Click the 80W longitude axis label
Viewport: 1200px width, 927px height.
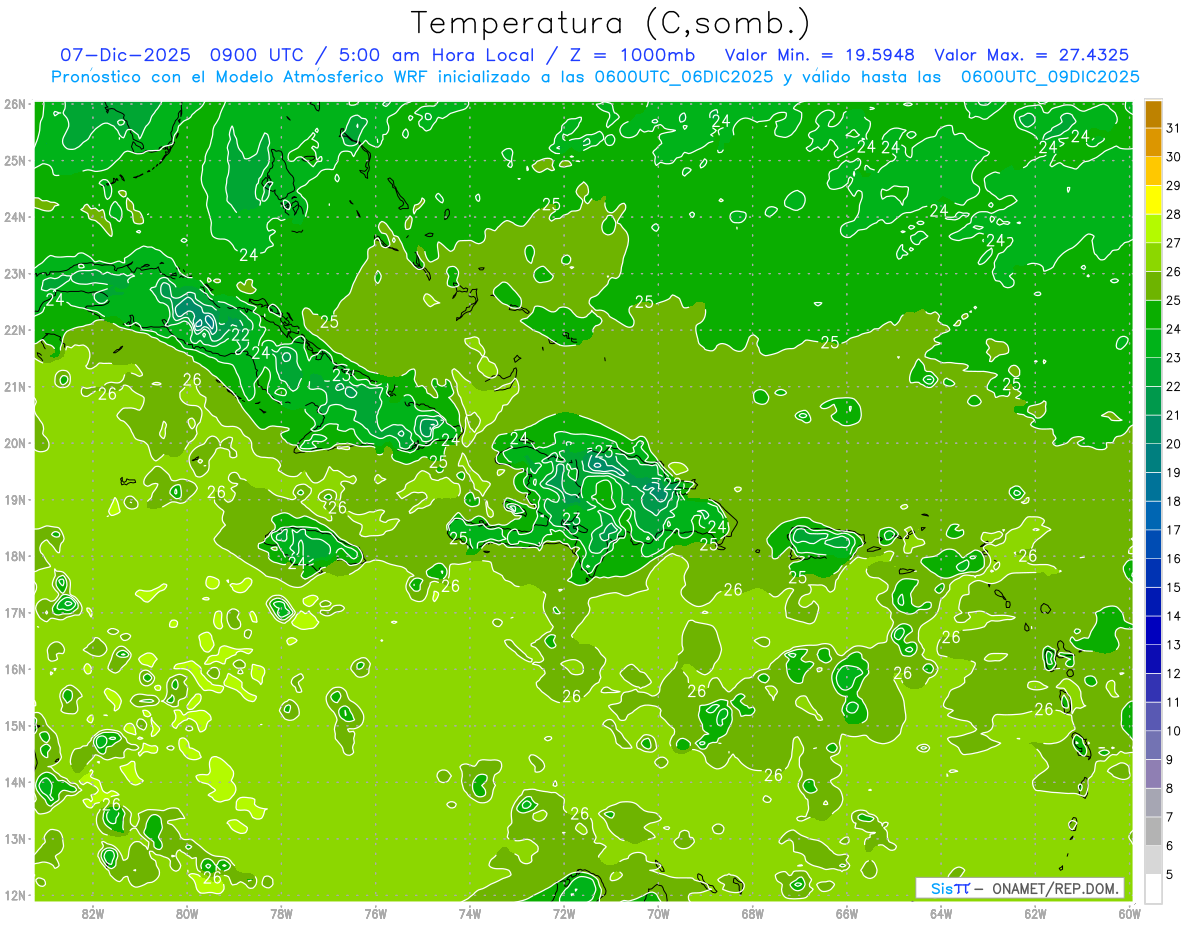(x=187, y=913)
